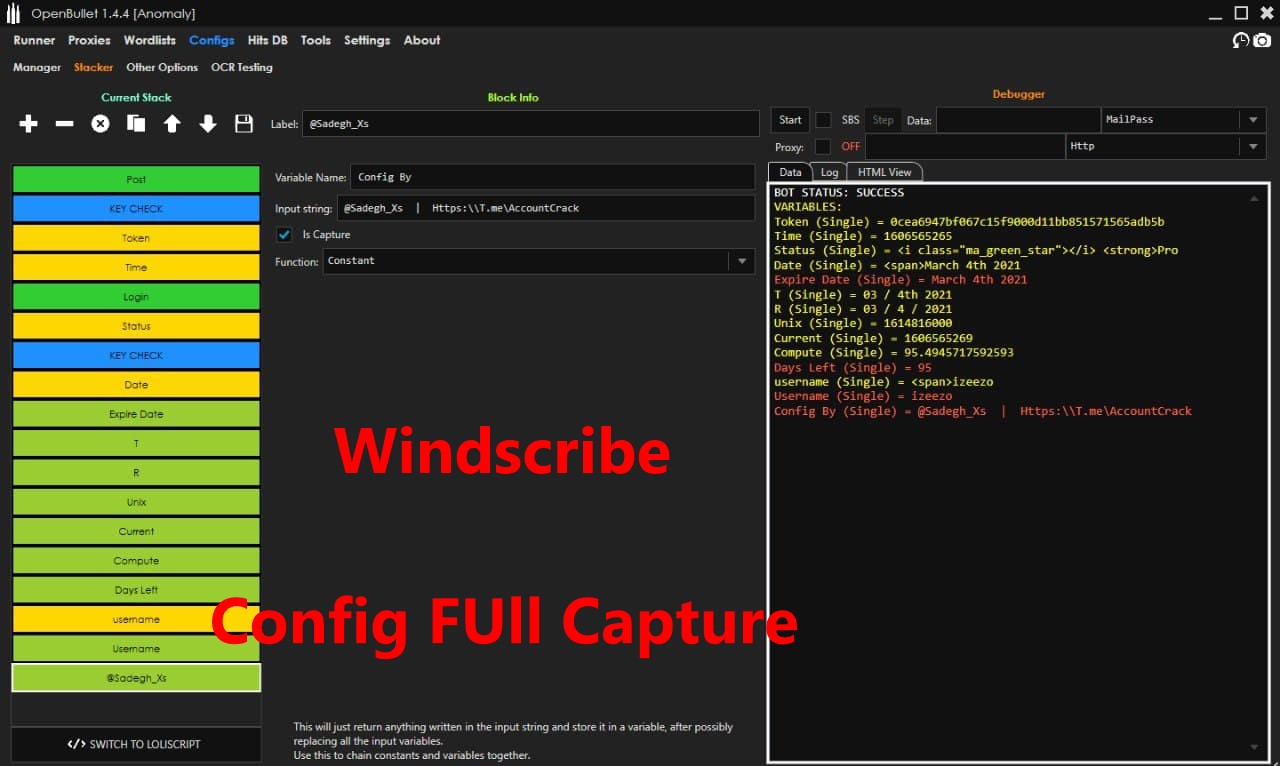Open the Runner menu
This screenshot has height=766, width=1280.
pos(34,40)
